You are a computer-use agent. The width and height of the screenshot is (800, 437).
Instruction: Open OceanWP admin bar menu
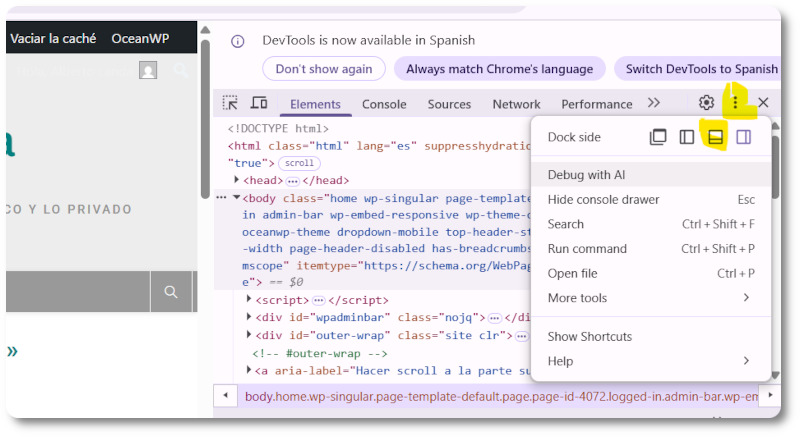click(x=140, y=38)
